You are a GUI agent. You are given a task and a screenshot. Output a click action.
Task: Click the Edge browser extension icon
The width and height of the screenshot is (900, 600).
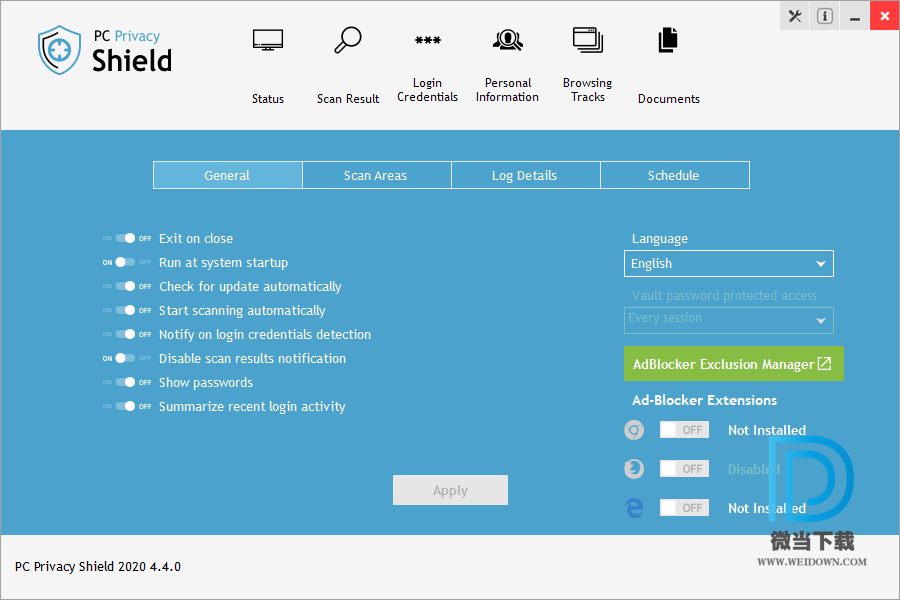(634, 508)
